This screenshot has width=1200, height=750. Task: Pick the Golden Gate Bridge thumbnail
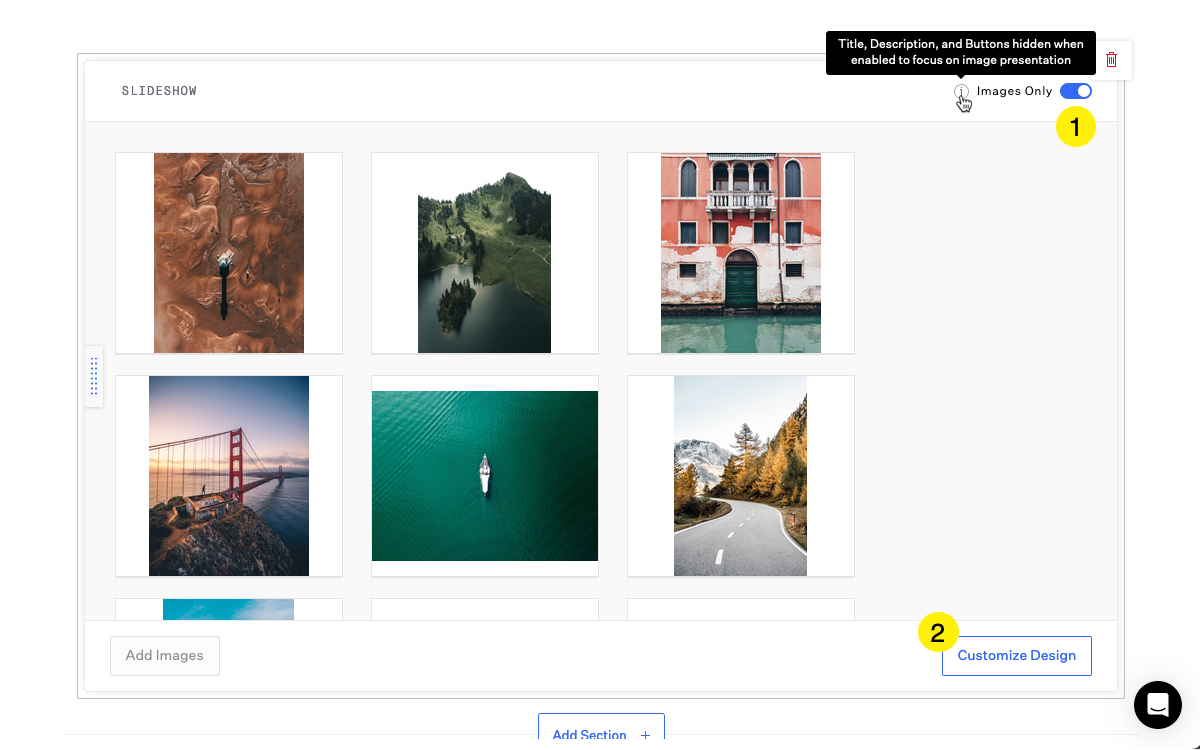click(x=229, y=476)
